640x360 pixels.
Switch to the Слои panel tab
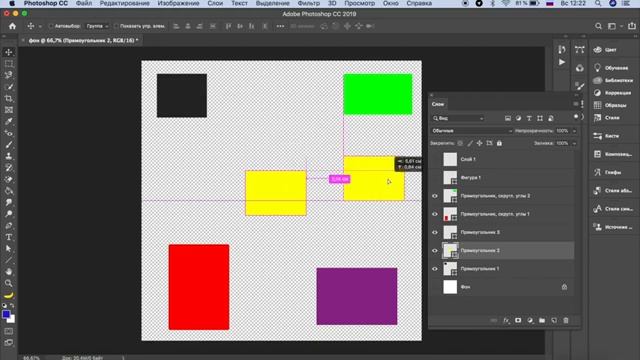[438, 104]
